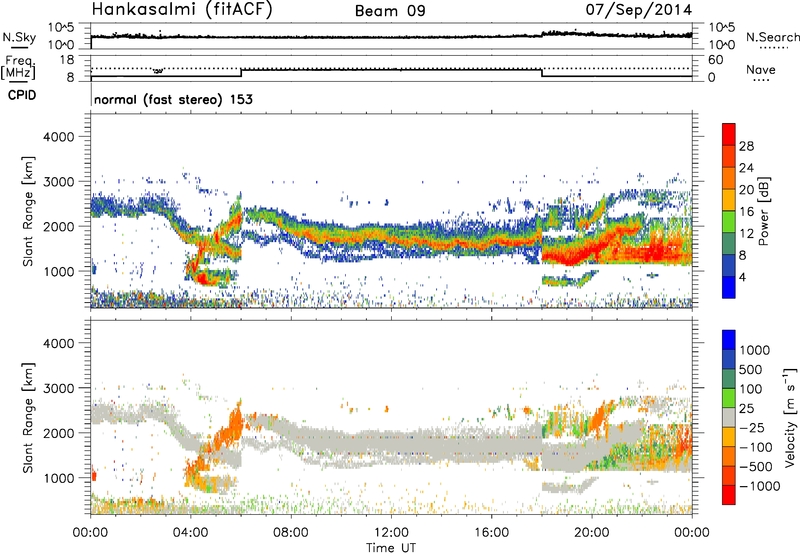Select the Beam 09 label
The width and height of the screenshot is (800, 554).
(x=390, y=11)
